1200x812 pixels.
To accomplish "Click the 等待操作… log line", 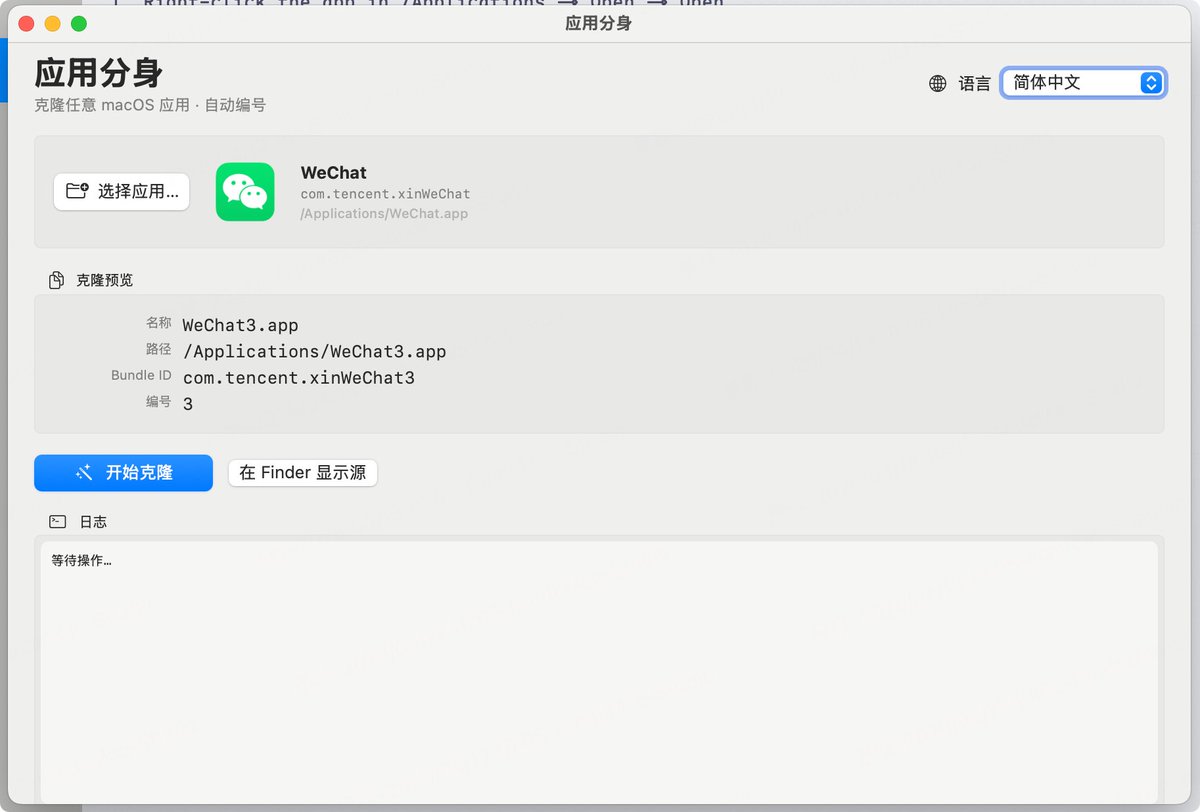I will point(82,561).
